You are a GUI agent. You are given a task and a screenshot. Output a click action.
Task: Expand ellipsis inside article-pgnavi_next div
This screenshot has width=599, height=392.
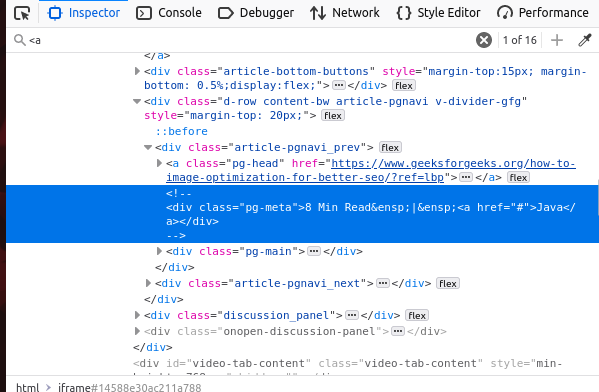(x=383, y=283)
